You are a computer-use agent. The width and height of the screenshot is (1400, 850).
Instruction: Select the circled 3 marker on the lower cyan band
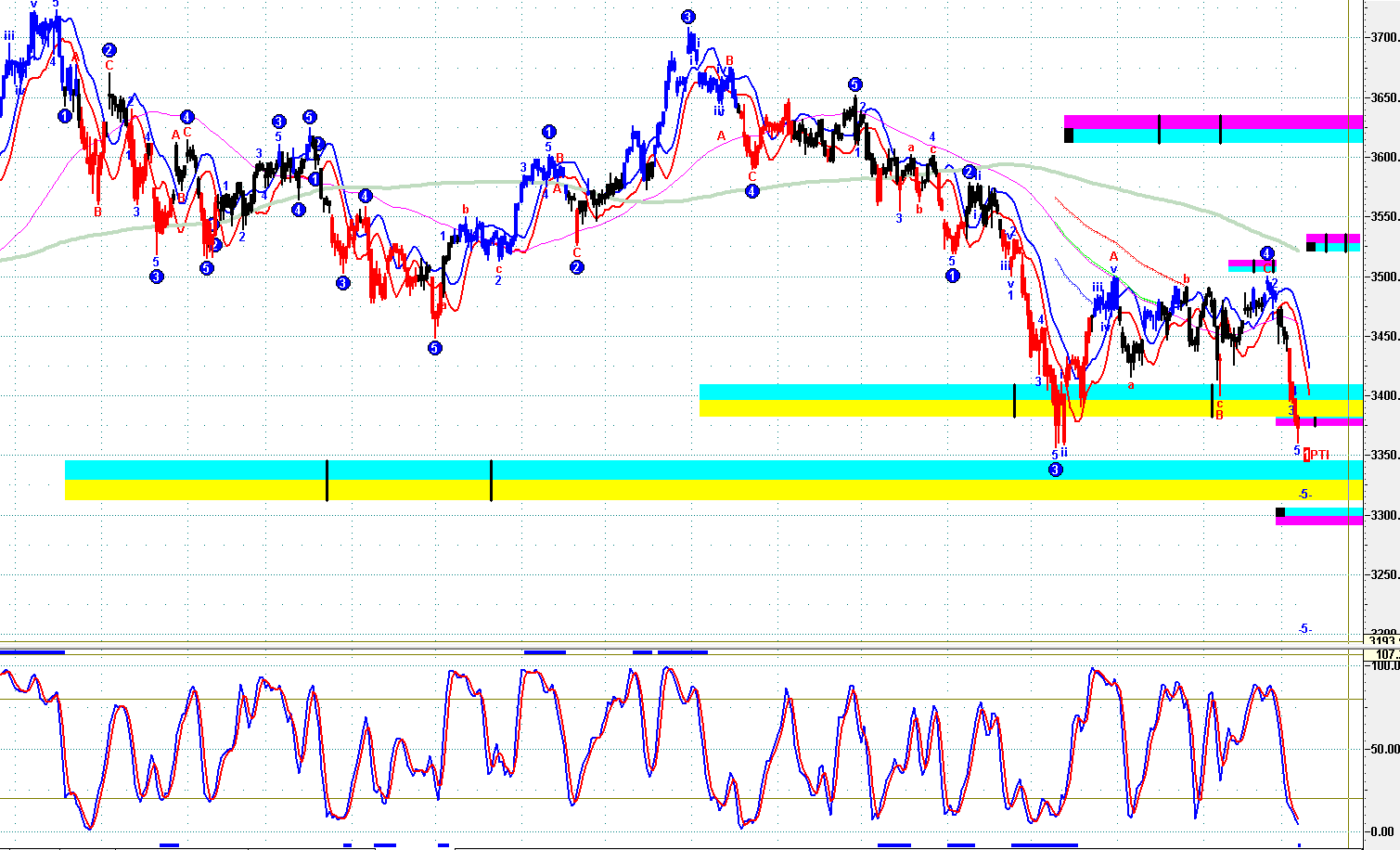click(1055, 470)
